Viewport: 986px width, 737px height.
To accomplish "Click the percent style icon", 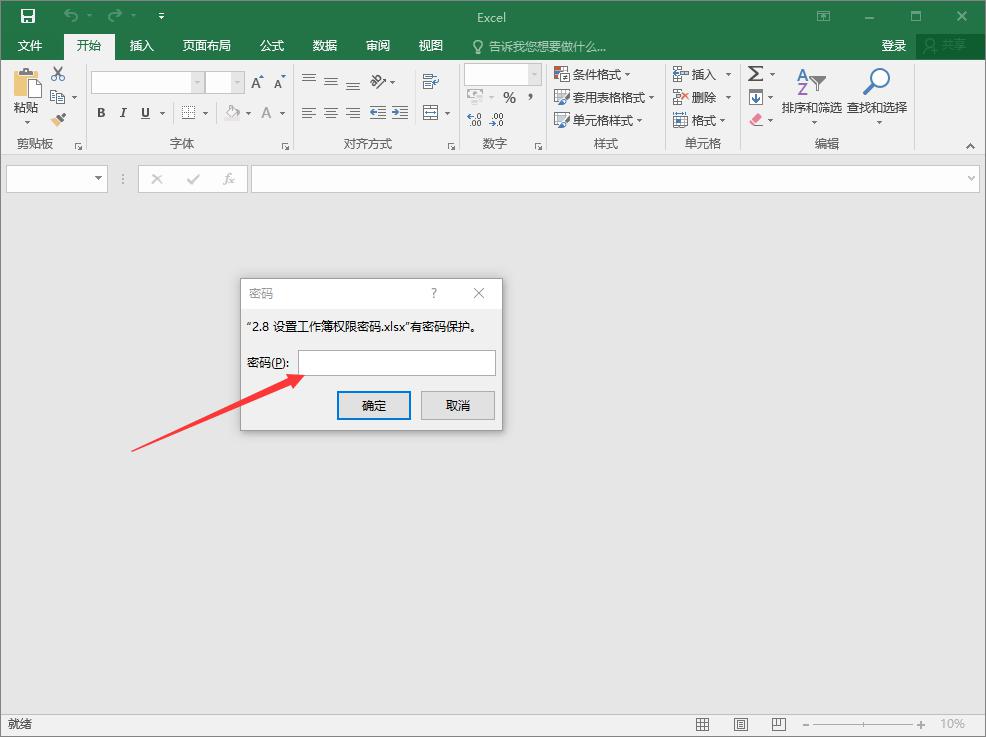I will [509, 97].
